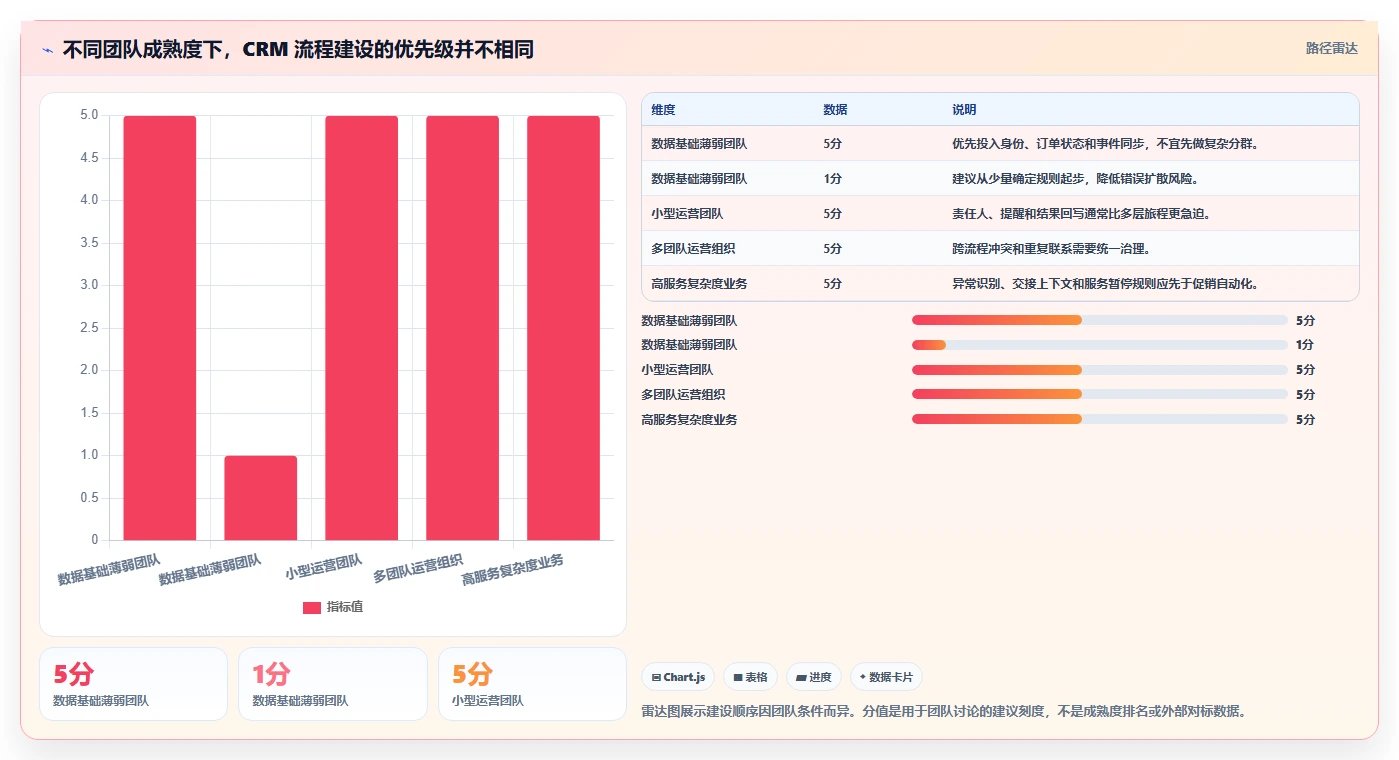Click the 说明 column header
The image size is (1399, 760).
click(964, 110)
